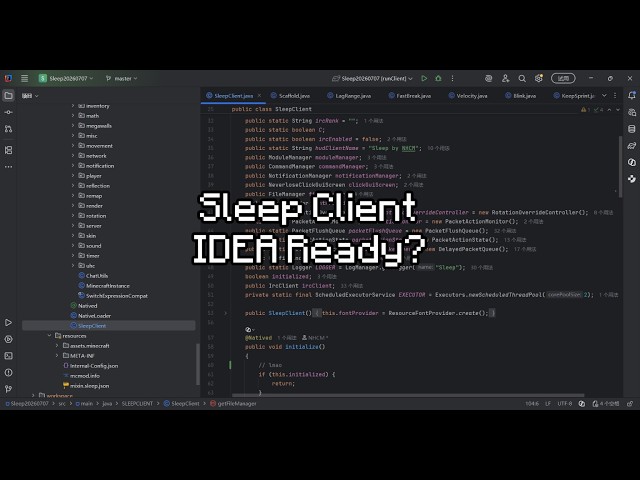This screenshot has width=640, height=480.
Task: Change line separator LF
Action: pyautogui.click(x=548, y=404)
